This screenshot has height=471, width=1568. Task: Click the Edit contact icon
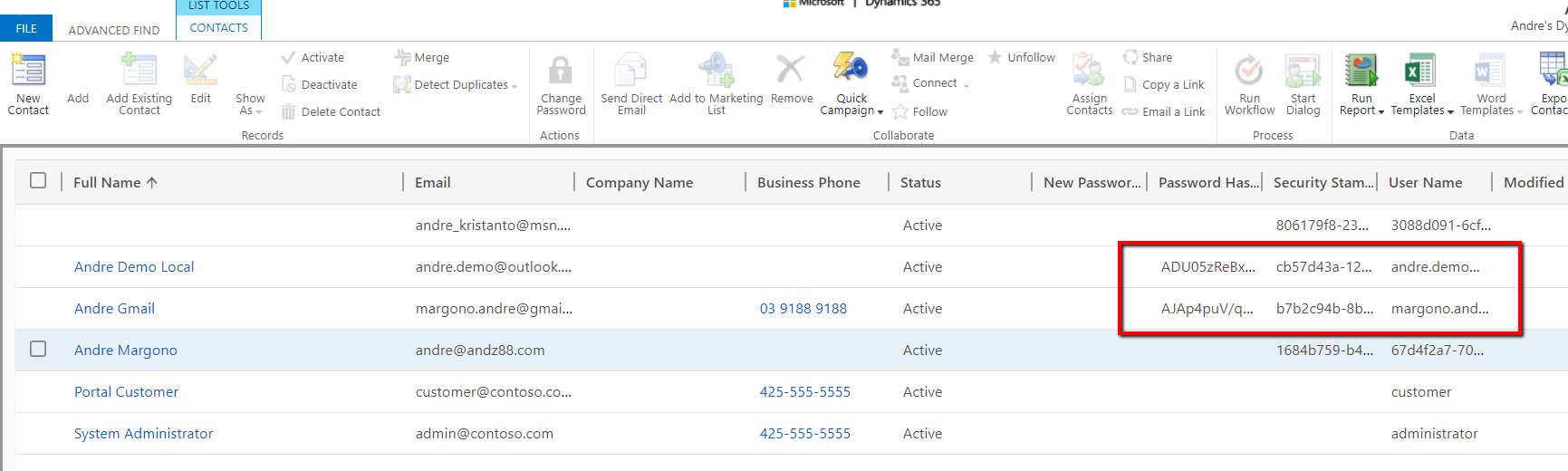pyautogui.click(x=200, y=71)
